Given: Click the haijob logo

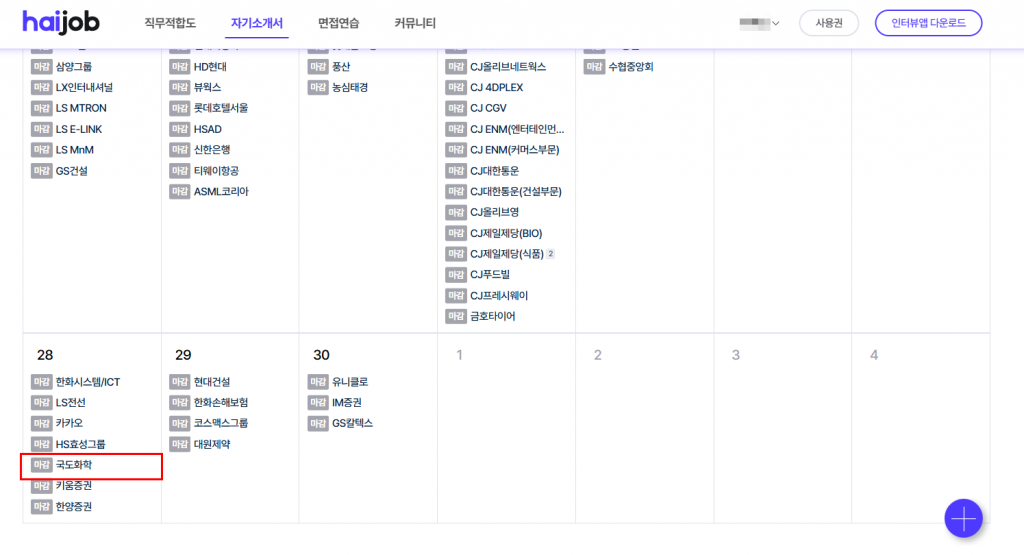Looking at the screenshot, I should click(x=61, y=22).
